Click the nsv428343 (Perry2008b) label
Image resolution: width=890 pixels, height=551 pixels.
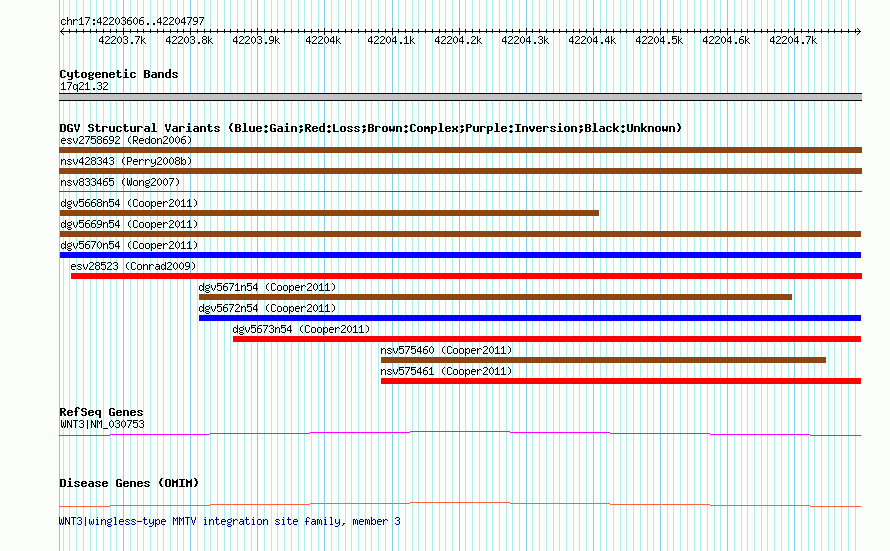126,161
